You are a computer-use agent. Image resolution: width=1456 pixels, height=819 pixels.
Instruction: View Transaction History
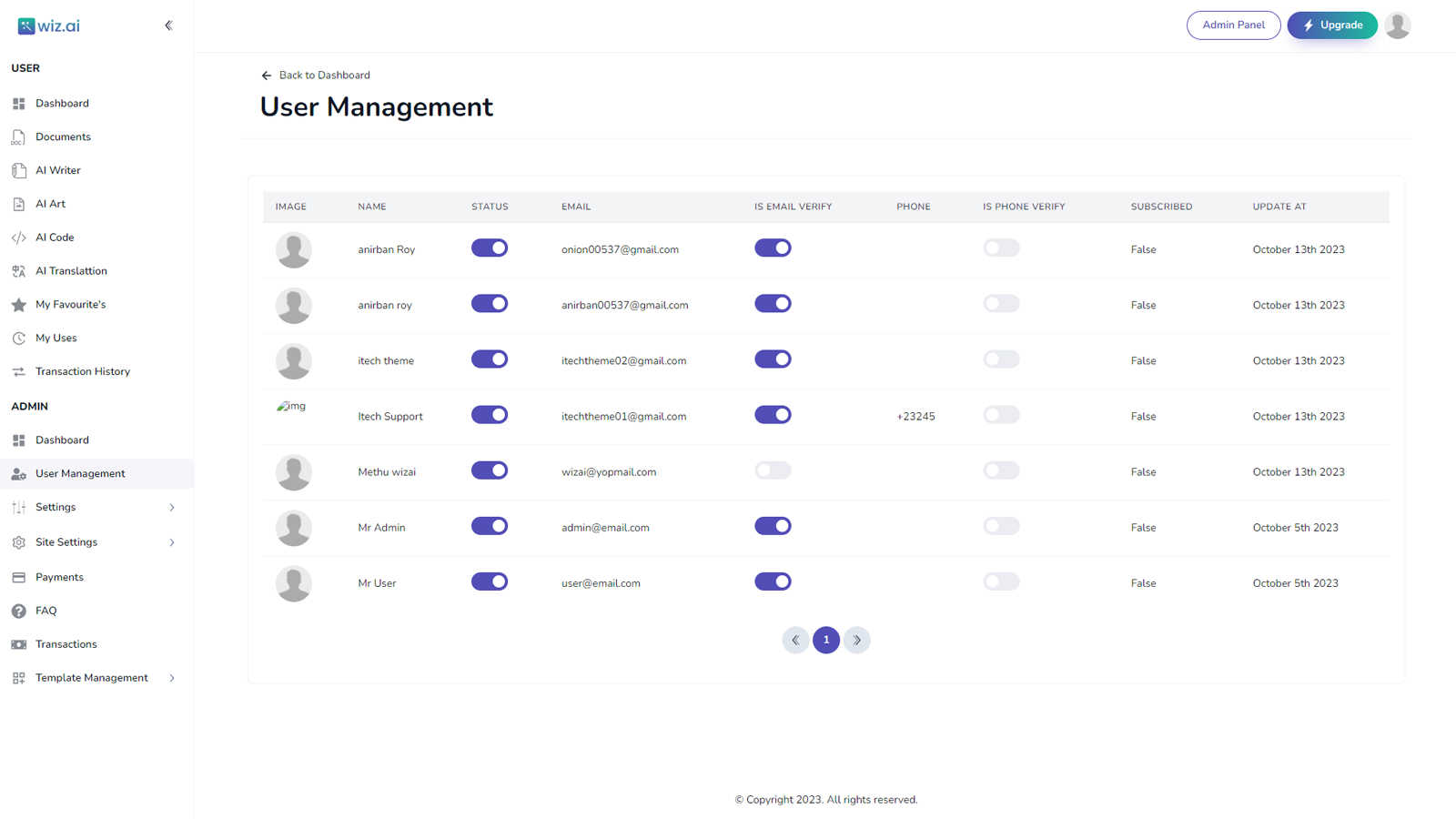coord(82,371)
